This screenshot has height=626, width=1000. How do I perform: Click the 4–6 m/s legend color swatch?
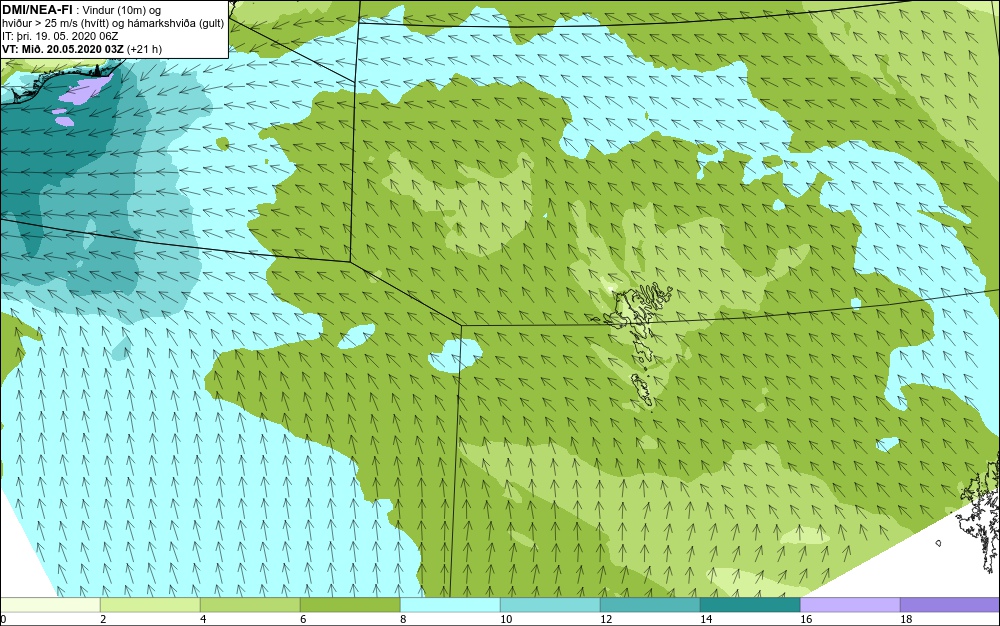(x=250, y=605)
